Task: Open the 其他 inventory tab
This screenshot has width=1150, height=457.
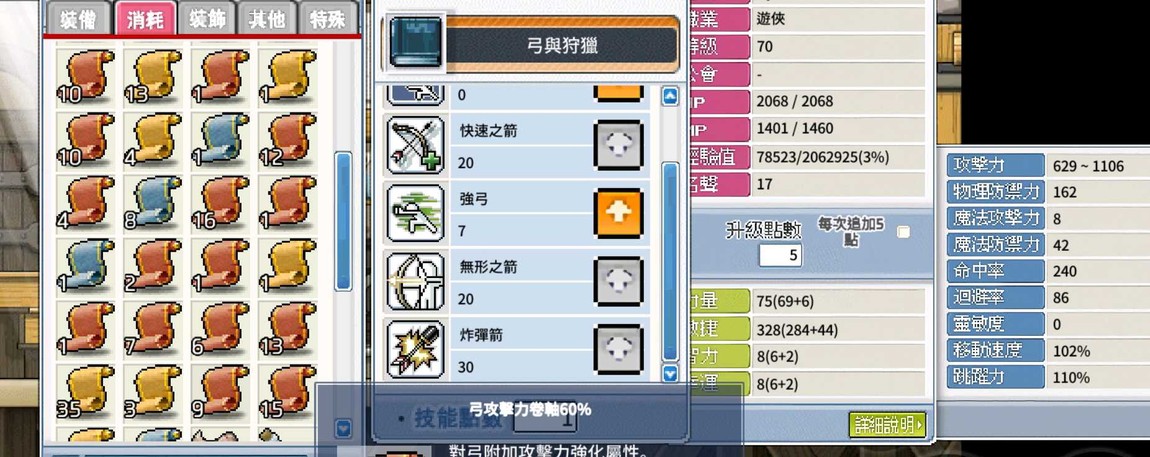Action: click(x=268, y=18)
